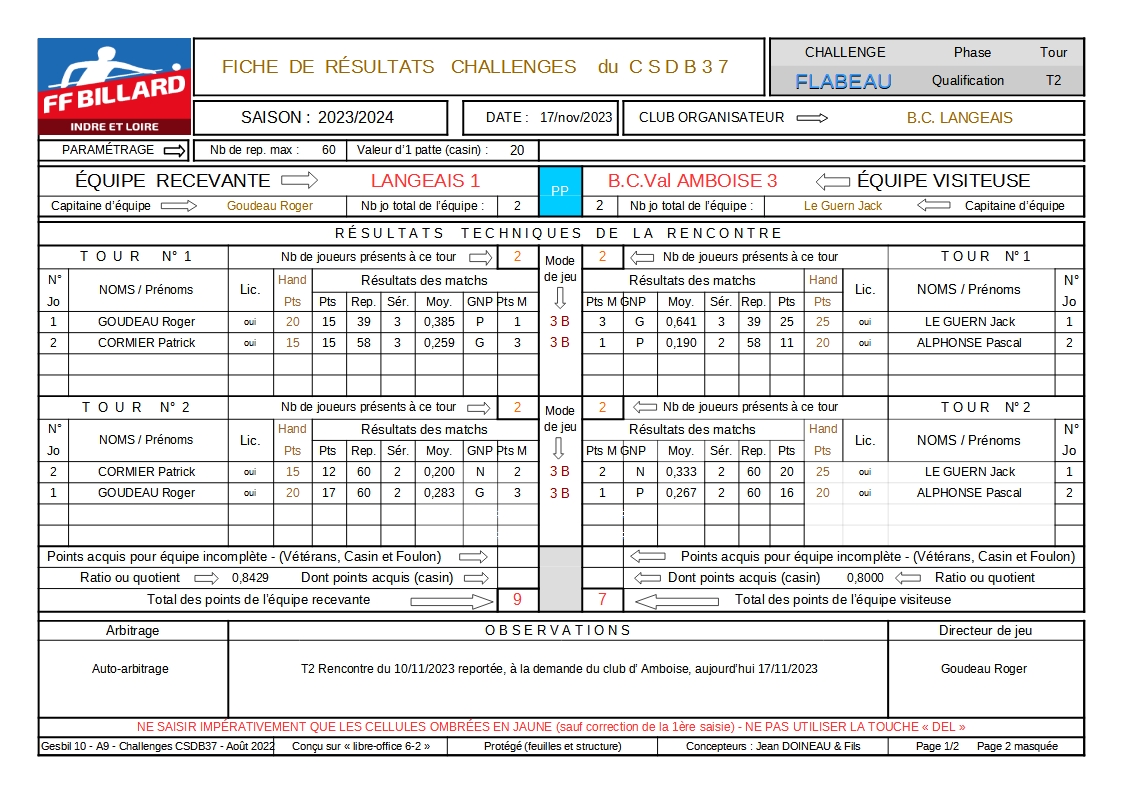This screenshot has height=794, width=1123.
Task: Click the arrow after the left Points acquis pour équipe incomplète
Action: [x=473, y=557]
